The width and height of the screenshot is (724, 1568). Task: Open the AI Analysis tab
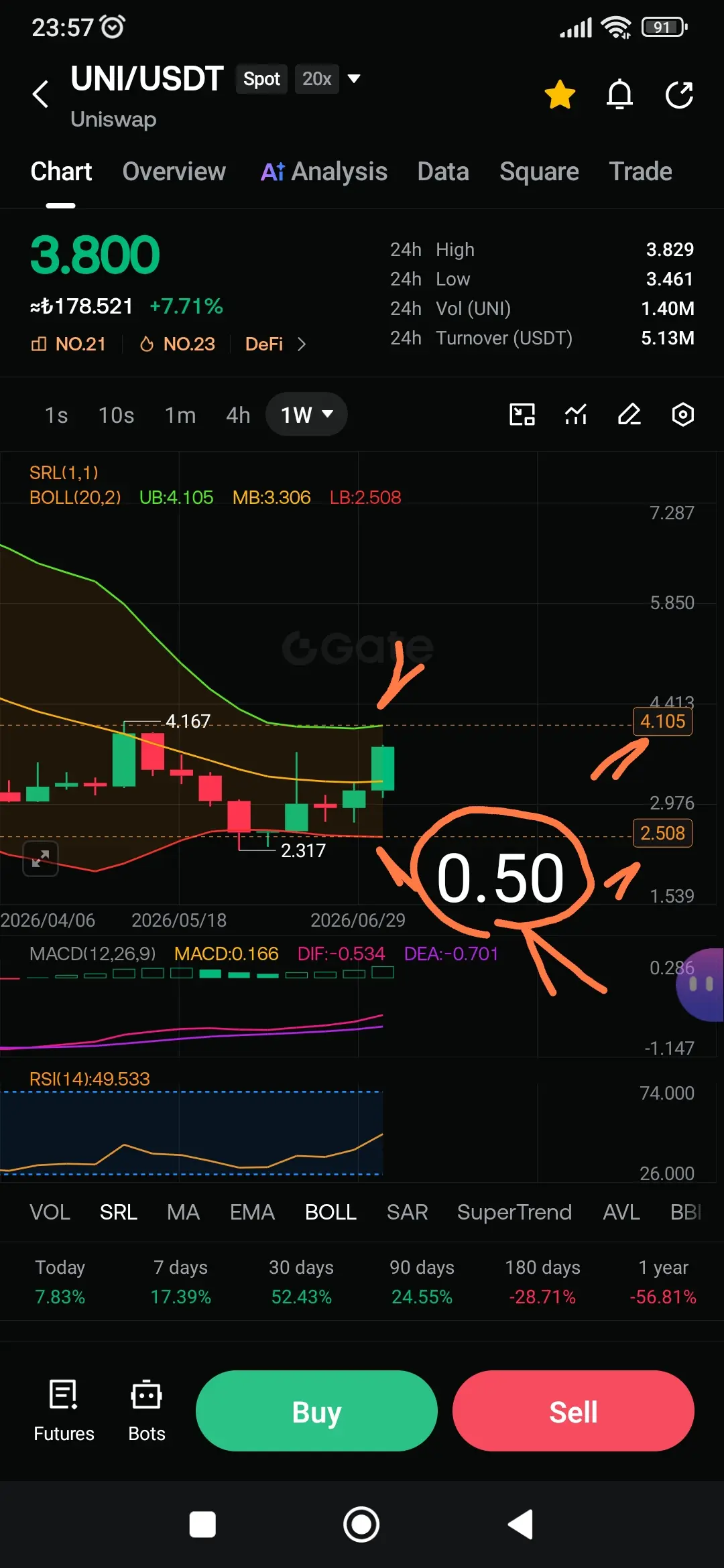324,172
